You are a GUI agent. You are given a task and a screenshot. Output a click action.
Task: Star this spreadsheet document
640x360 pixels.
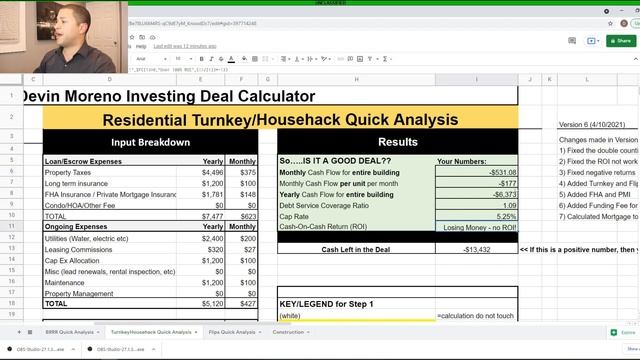[132, 37]
